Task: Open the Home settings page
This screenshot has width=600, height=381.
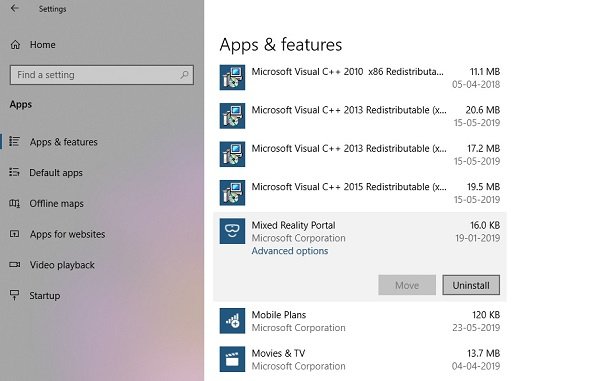Action: point(43,45)
